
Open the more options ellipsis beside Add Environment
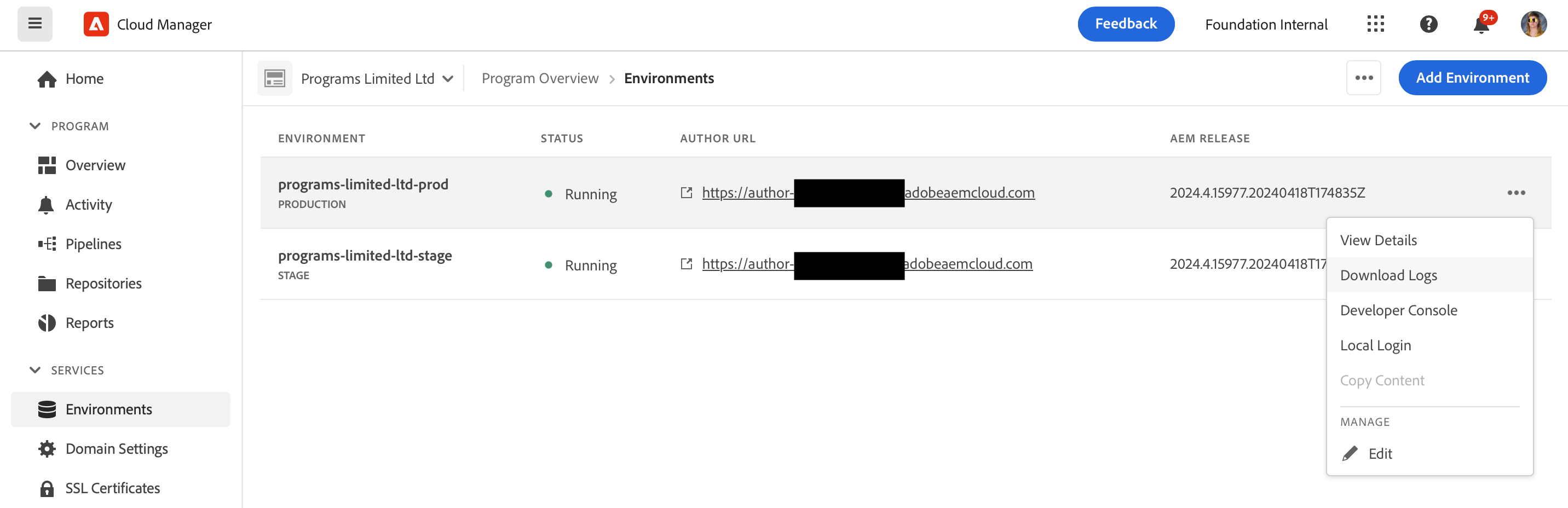1363,78
